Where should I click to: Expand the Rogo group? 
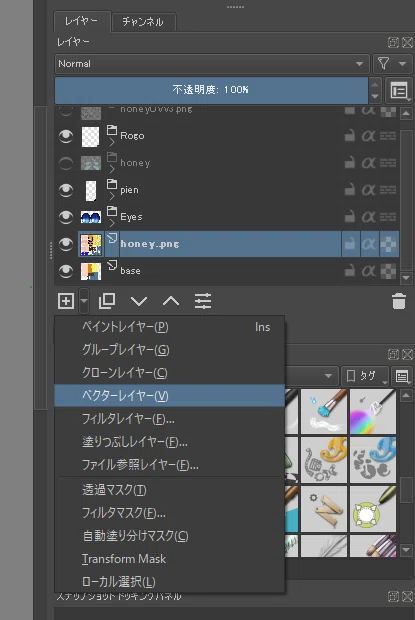(x=112, y=142)
